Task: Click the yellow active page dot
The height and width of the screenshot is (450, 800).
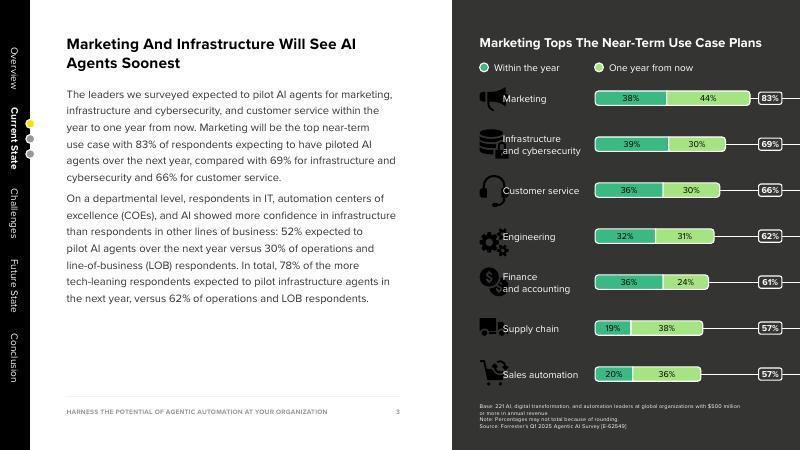Action: (30, 124)
